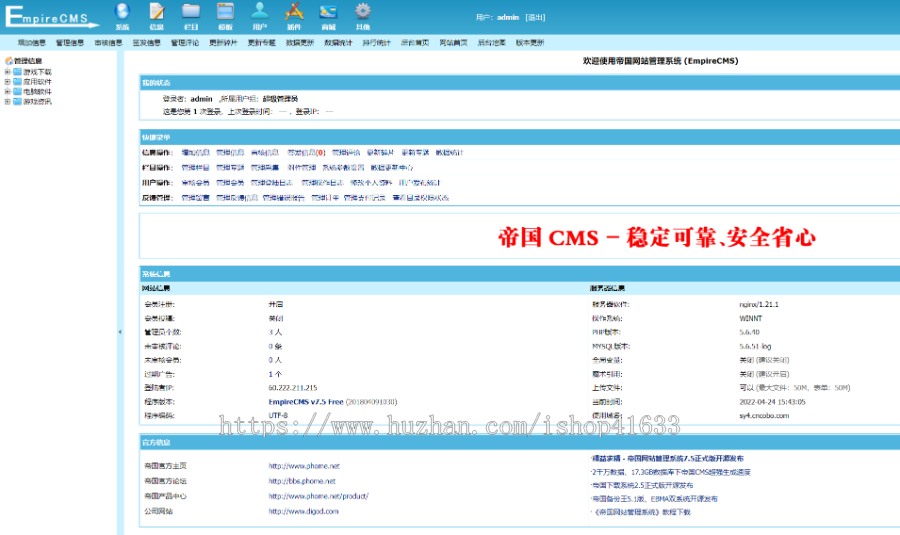900x535 pixels.
Task: Expand the 电脑软件 tree node
Action: pos(7,91)
